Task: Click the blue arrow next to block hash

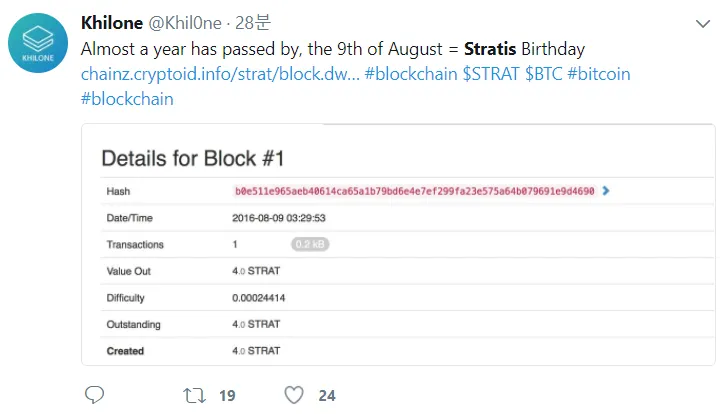Action: [606, 191]
